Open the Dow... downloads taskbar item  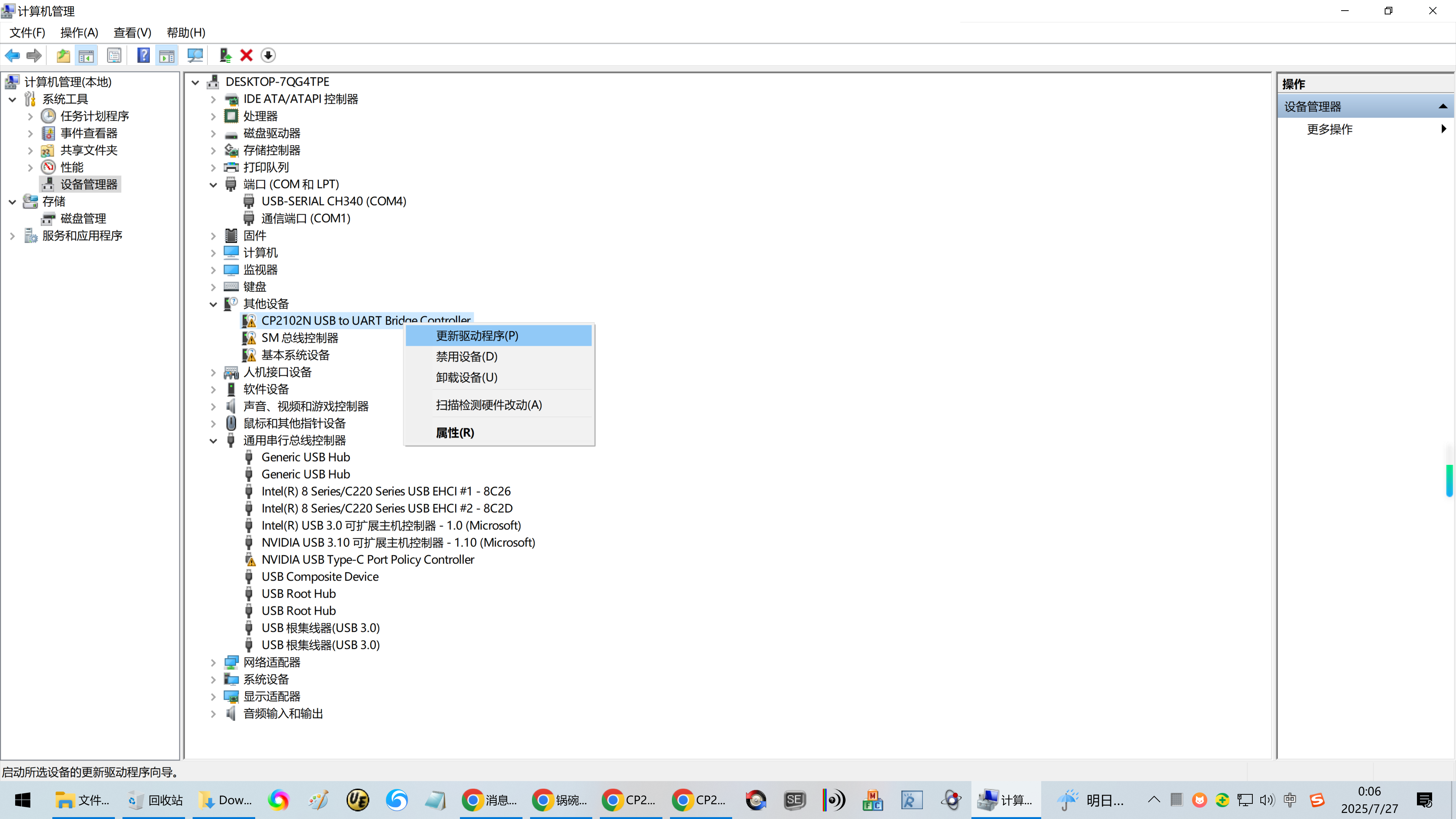(x=224, y=800)
